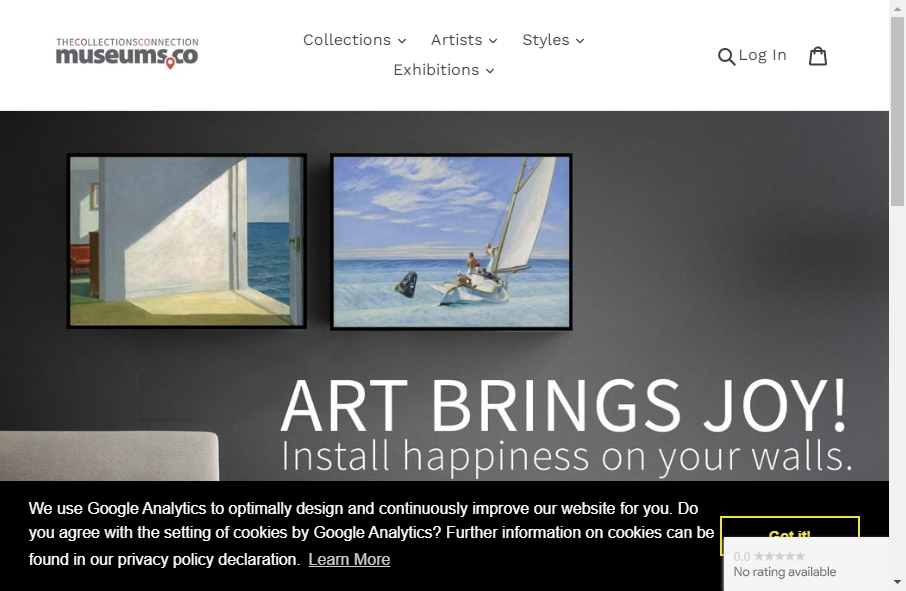The image size is (906, 591).
Task: Click the ART BRINGS JOY! headline
Action: pos(564,406)
